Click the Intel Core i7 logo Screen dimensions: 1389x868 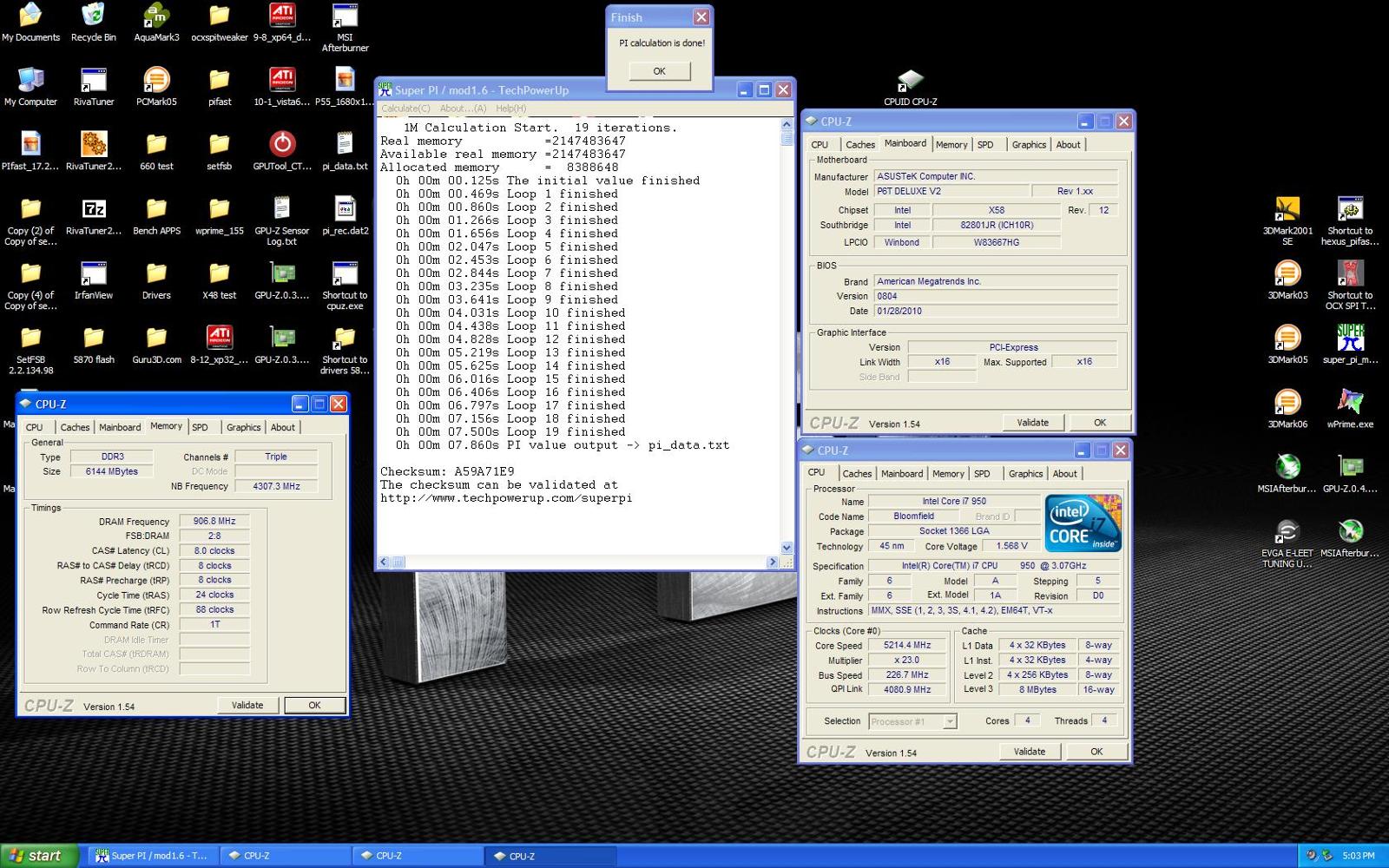pos(1083,523)
